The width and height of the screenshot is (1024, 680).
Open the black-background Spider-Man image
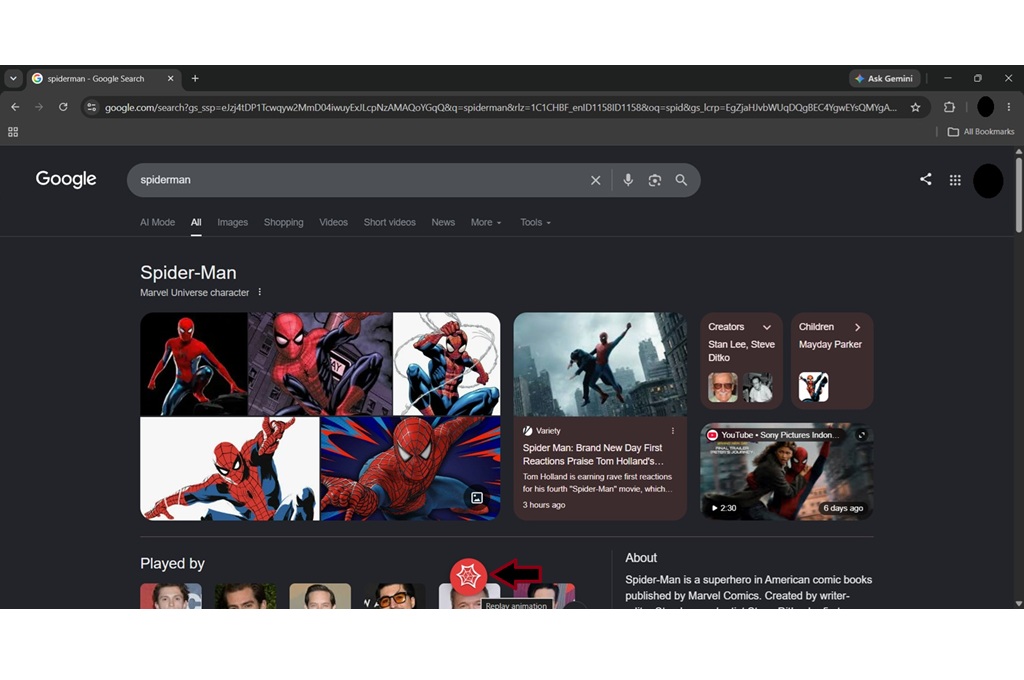(x=193, y=363)
